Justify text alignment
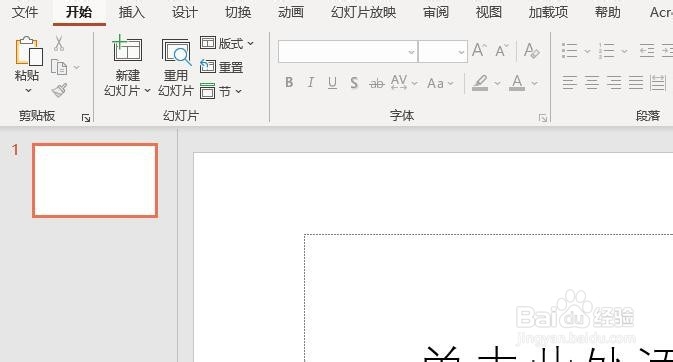The height and width of the screenshot is (362, 673). point(636,82)
